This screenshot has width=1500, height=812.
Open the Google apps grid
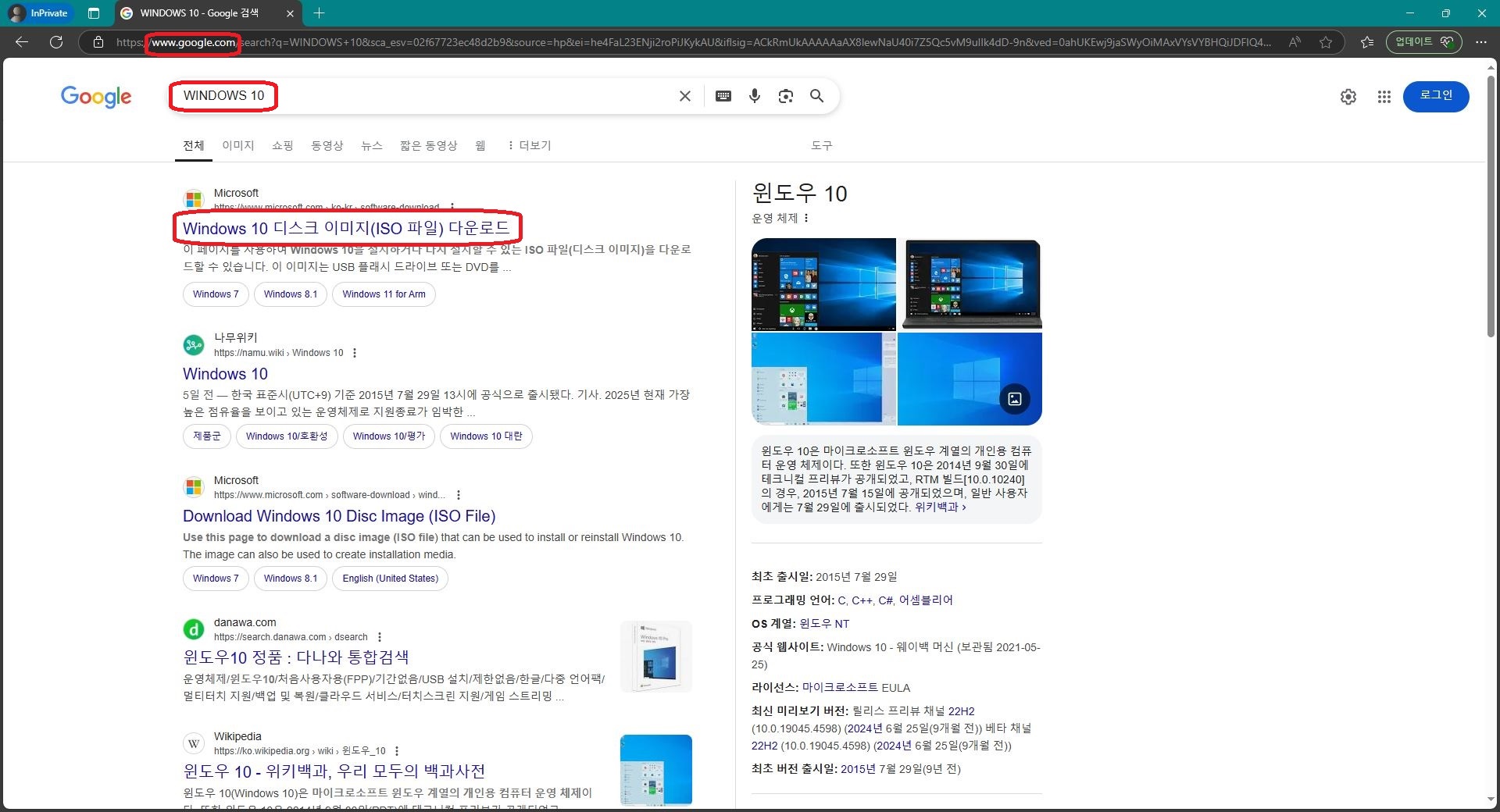(x=1384, y=97)
